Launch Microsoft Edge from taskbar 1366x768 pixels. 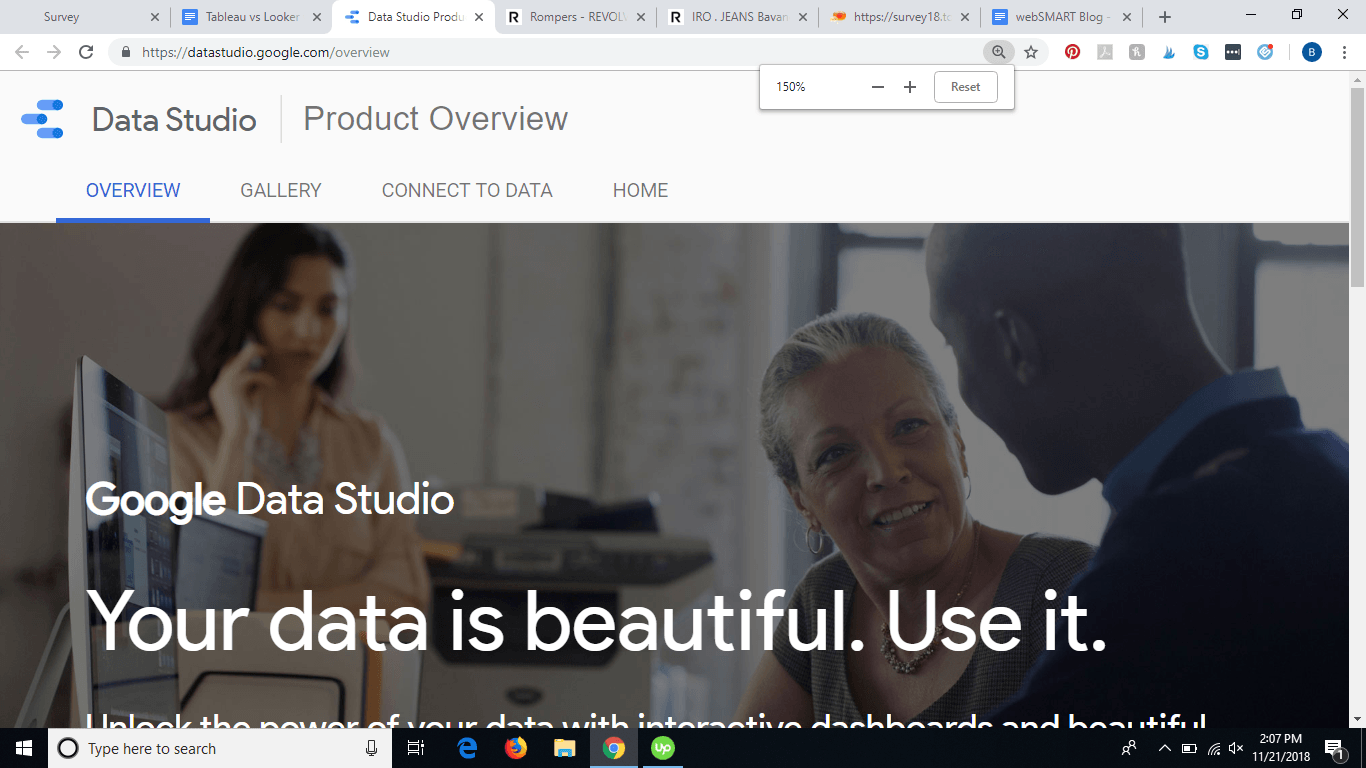[467, 748]
